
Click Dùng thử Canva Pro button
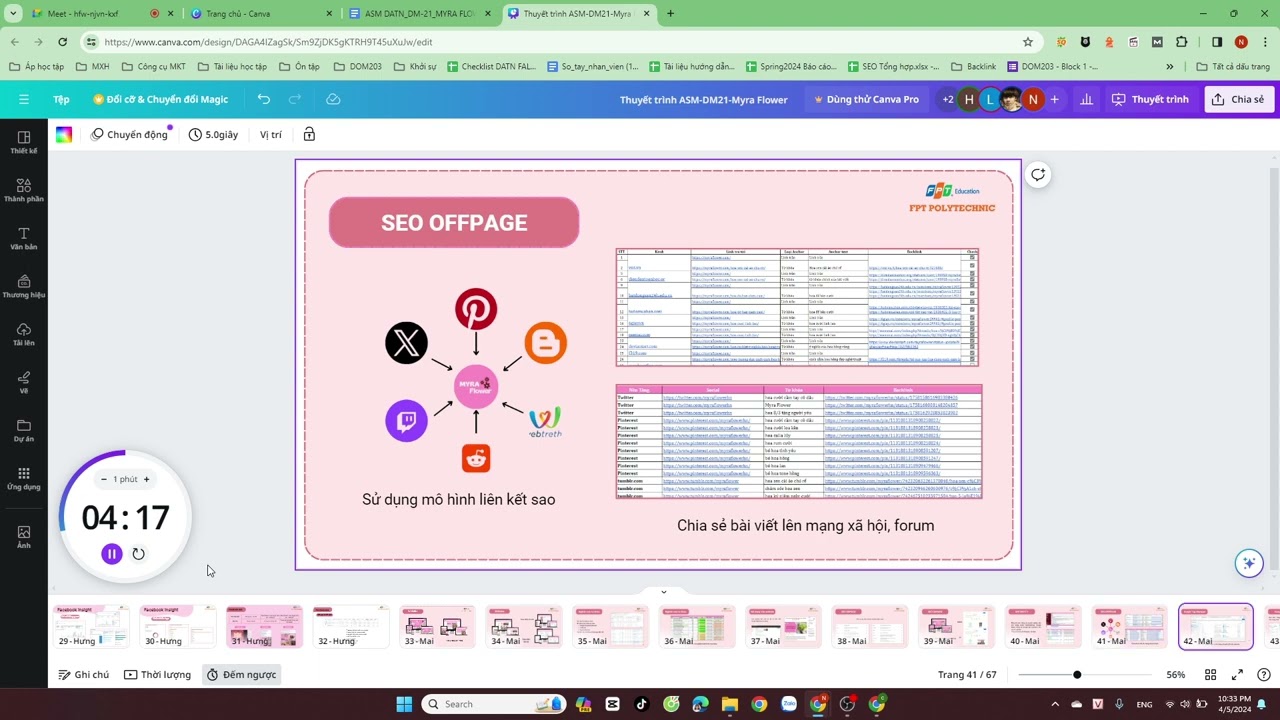click(x=866, y=99)
